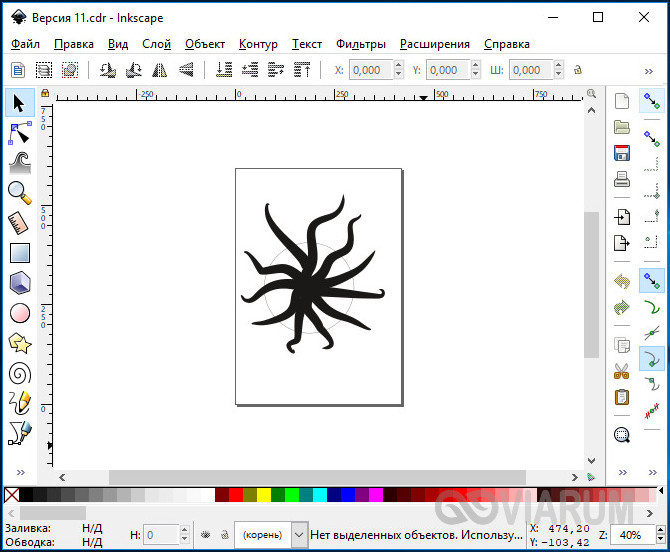The width and height of the screenshot is (670, 552).
Task: Open palette menu arrow
Action: pyautogui.click(x=661, y=490)
